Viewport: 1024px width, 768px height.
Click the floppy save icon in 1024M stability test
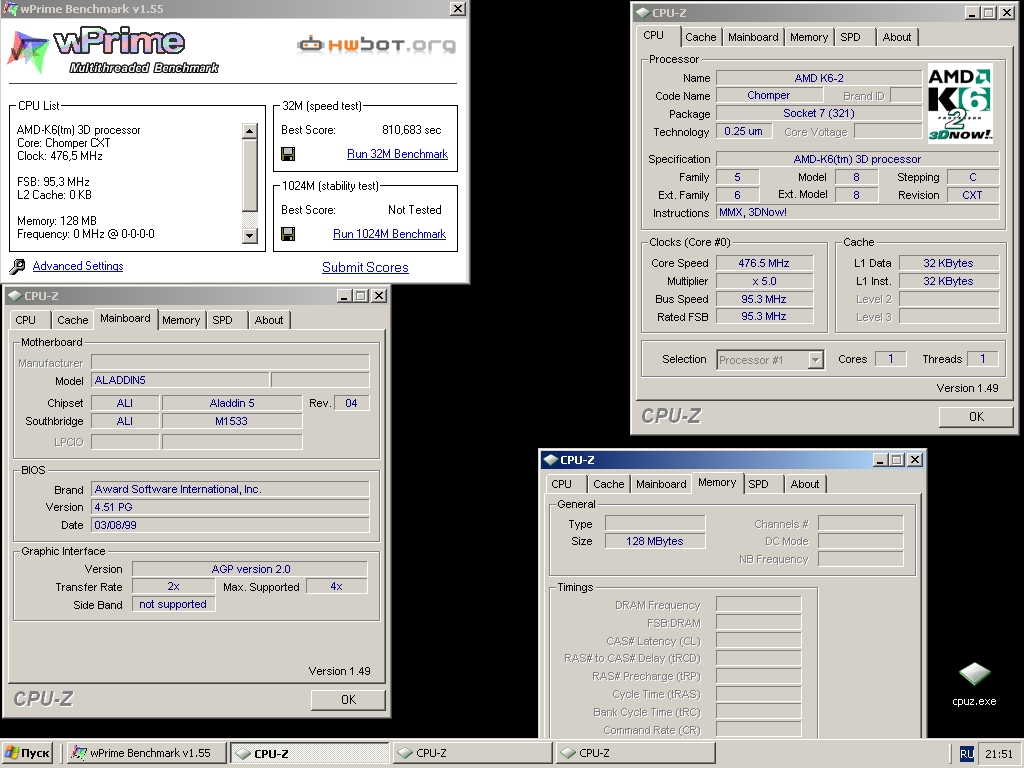tap(287, 234)
